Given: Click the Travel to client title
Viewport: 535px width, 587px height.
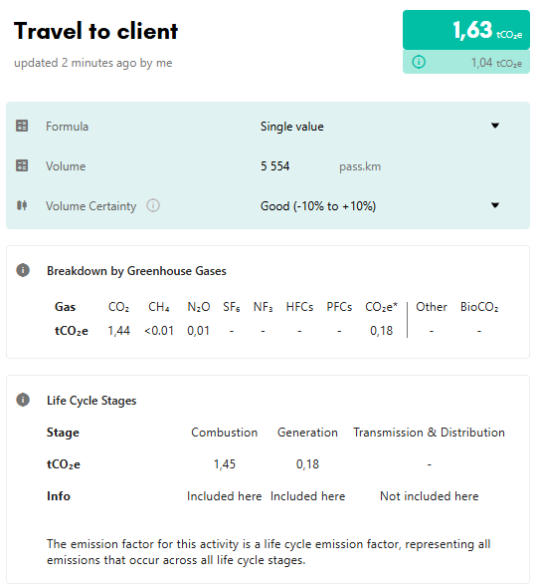Looking at the screenshot, I should (x=96, y=31).
